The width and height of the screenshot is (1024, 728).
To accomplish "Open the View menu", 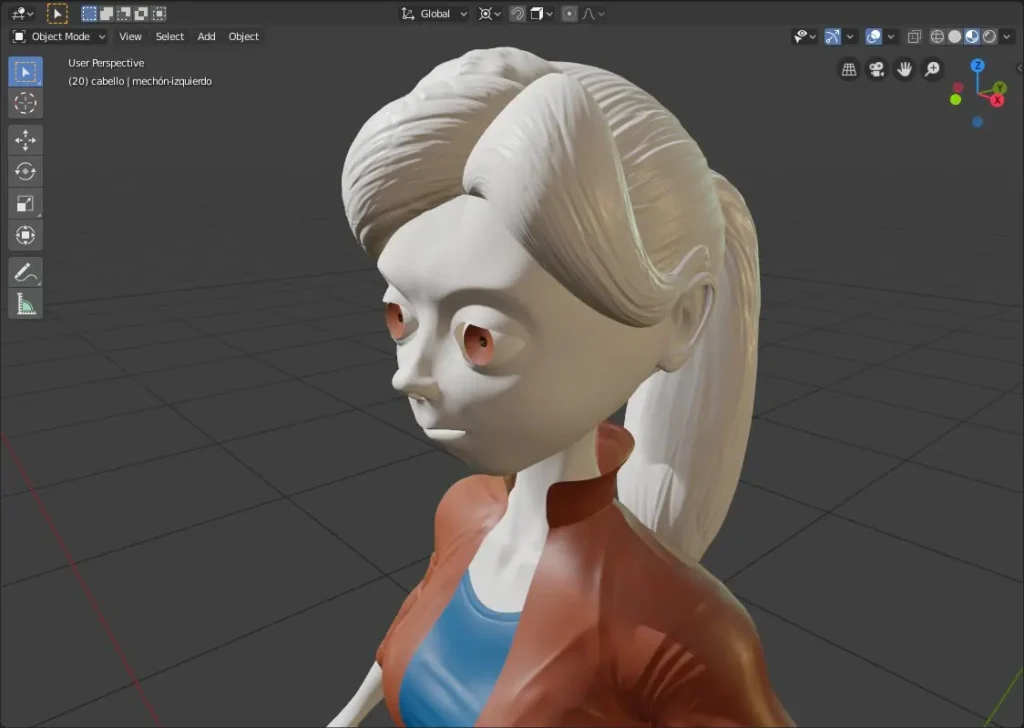I will [130, 37].
